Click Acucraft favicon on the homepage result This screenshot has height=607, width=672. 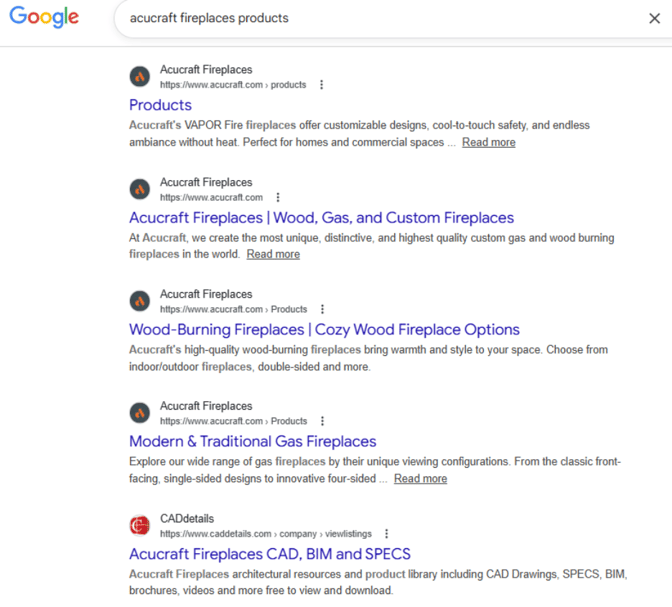pyautogui.click(x=140, y=189)
